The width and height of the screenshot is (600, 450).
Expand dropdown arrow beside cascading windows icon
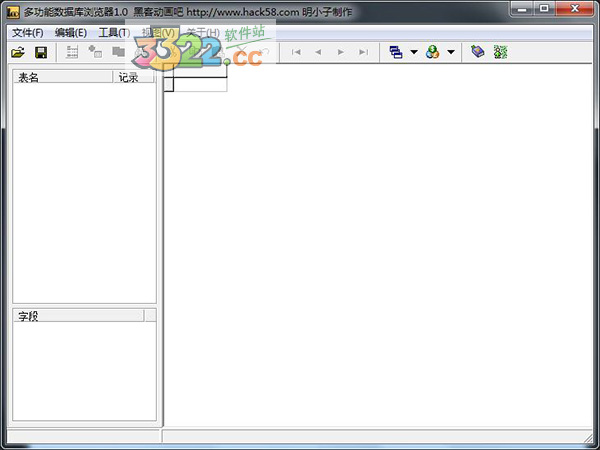click(x=413, y=52)
